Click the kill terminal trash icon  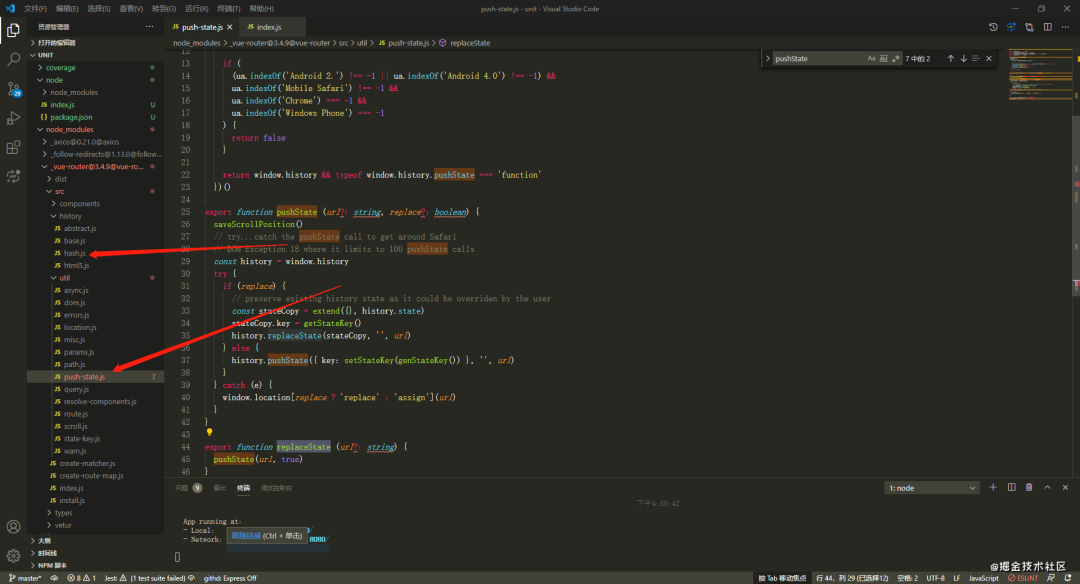[1029, 487]
